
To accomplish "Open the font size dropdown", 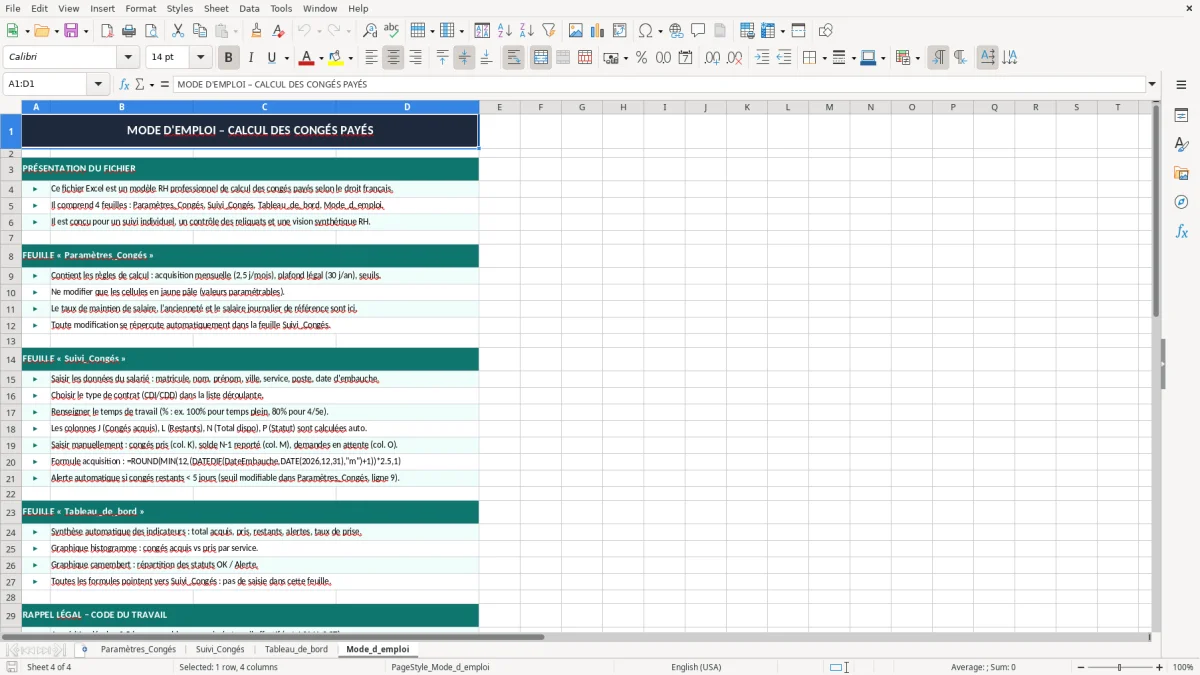I will point(200,57).
